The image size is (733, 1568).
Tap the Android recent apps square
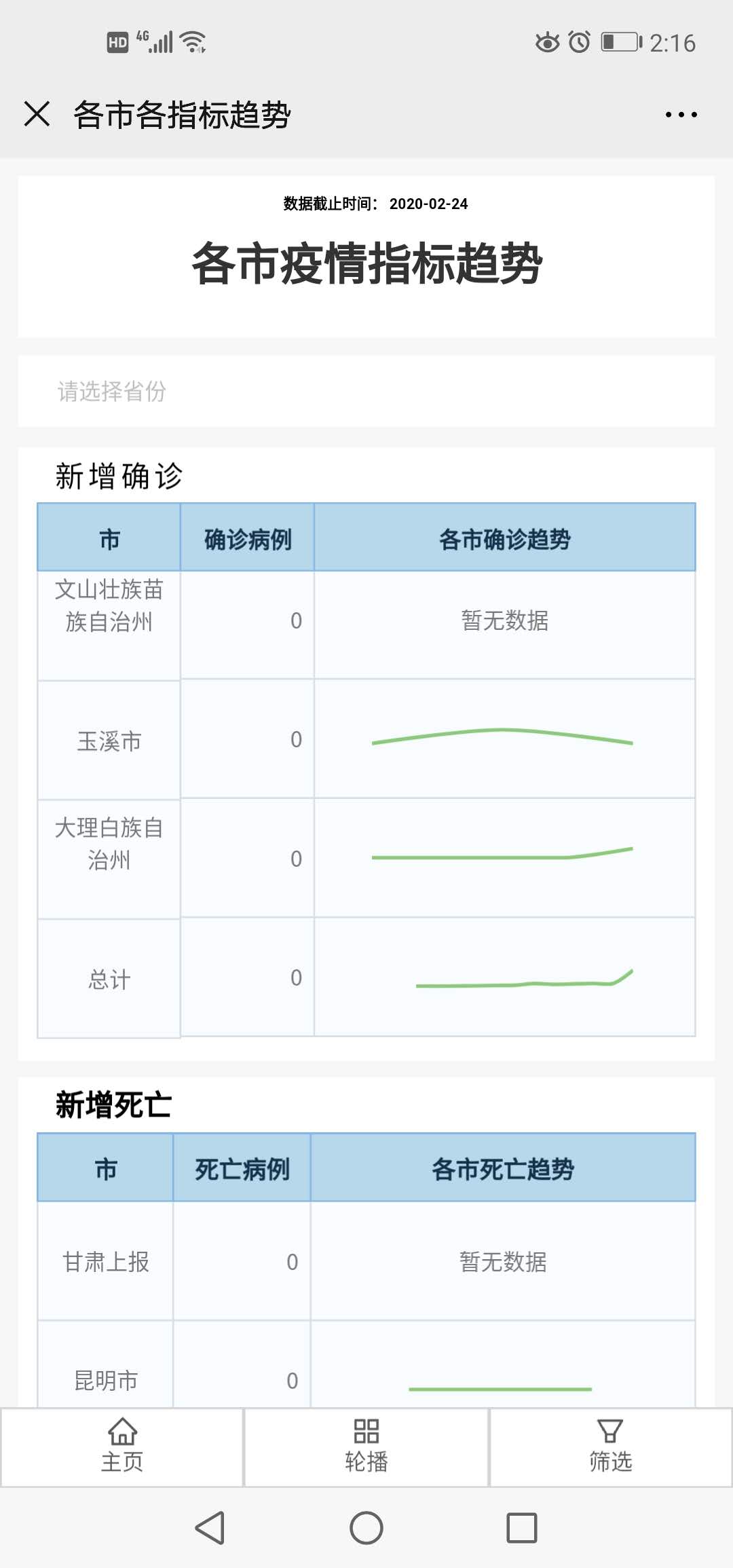tap(521, 1528)
